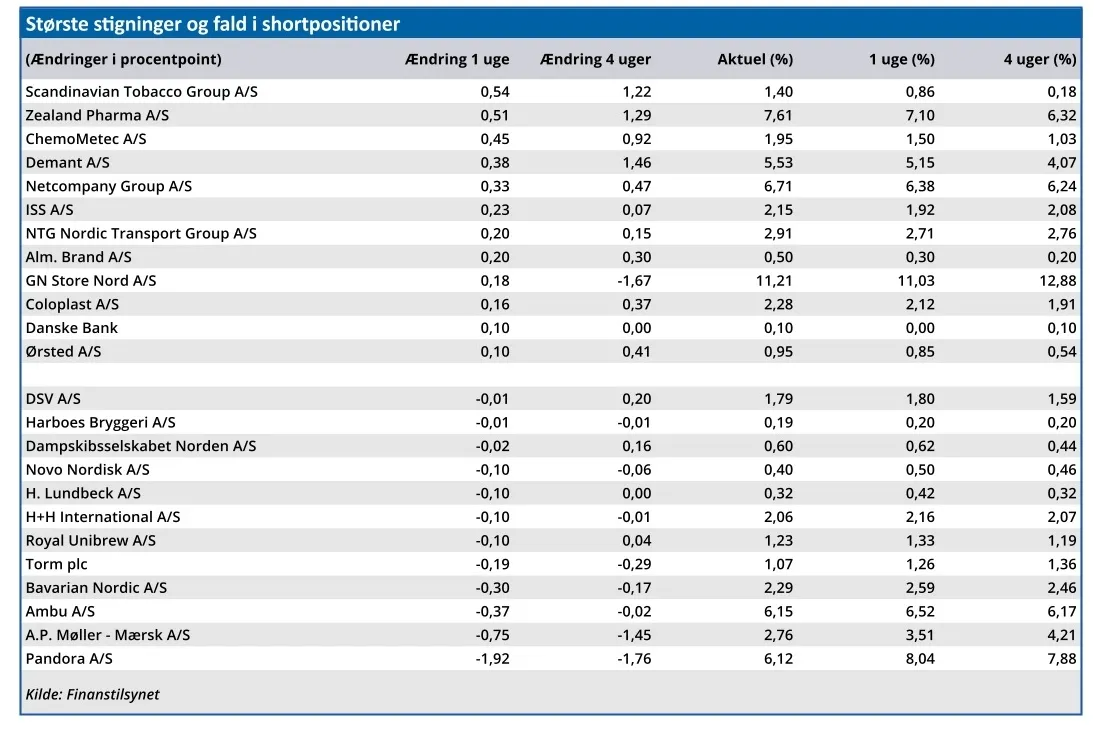Select the Pandora A/S row label
Viewport: 1094px width, 734px height.
[x=69, y=659]
